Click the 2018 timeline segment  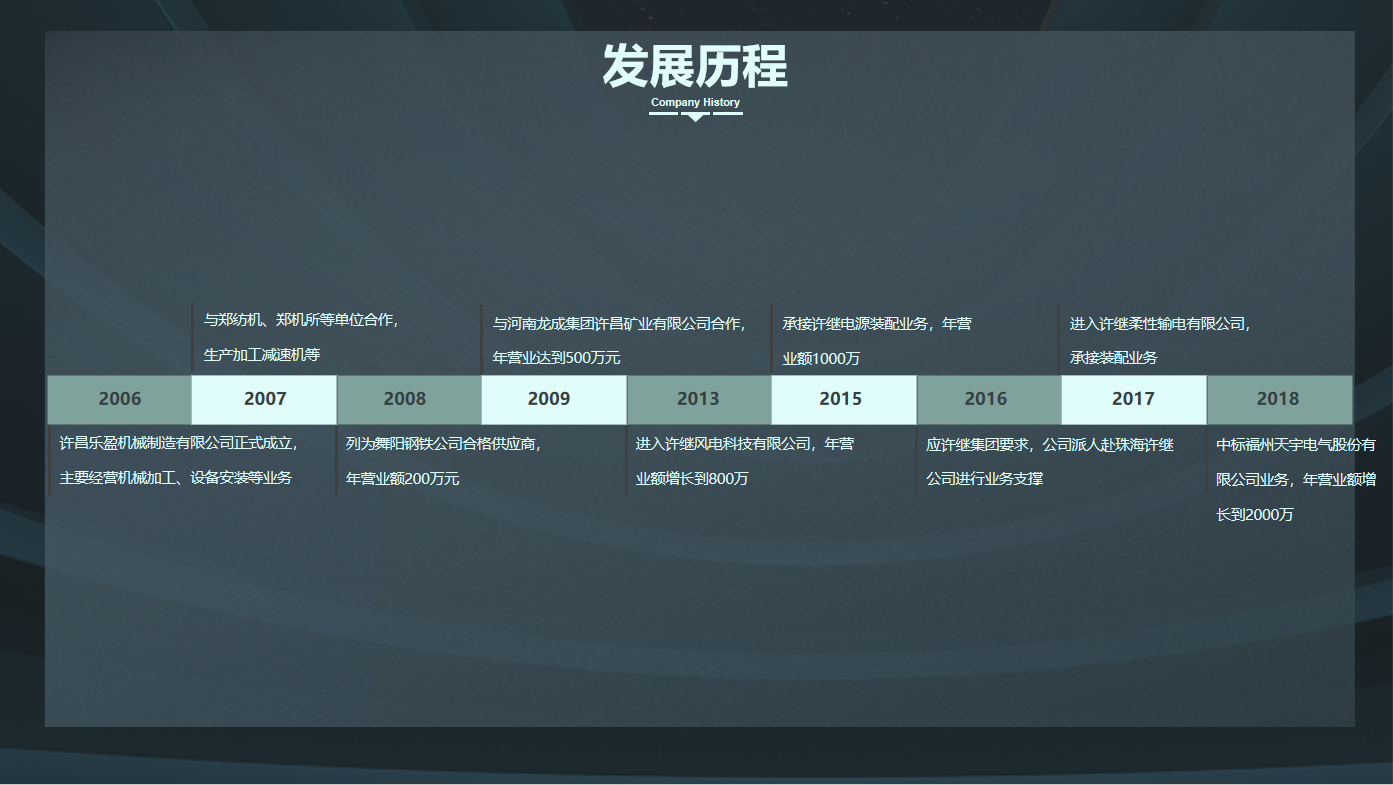(x=1279, y=400)
